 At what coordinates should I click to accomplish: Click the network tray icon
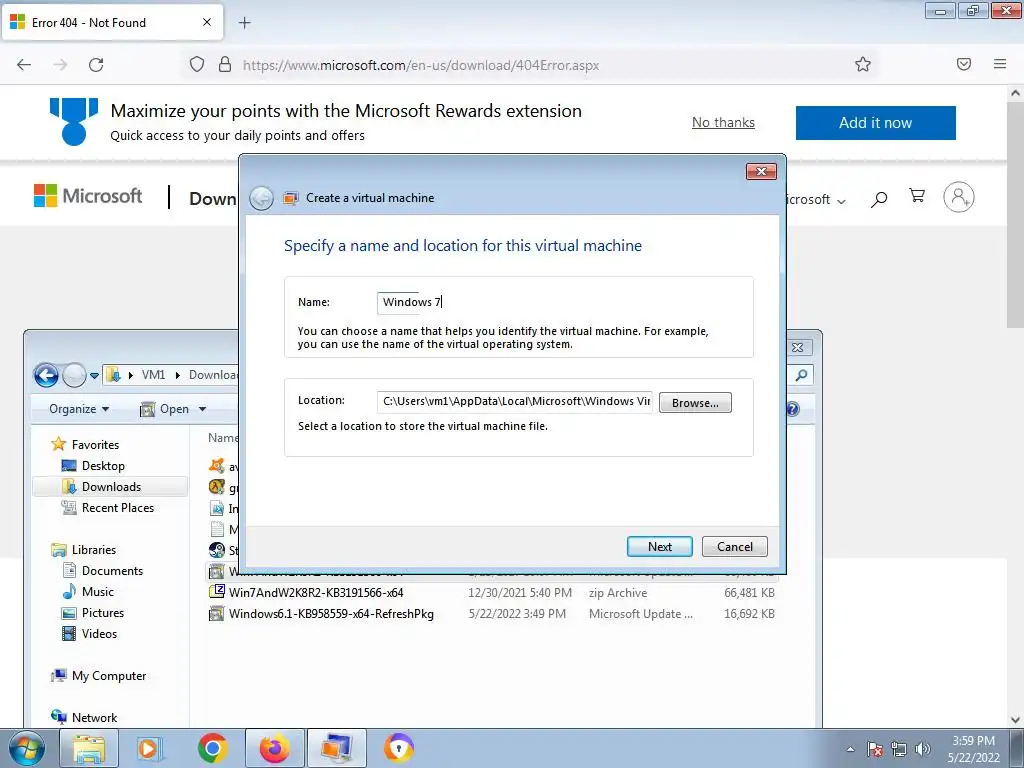coord(899,749)
